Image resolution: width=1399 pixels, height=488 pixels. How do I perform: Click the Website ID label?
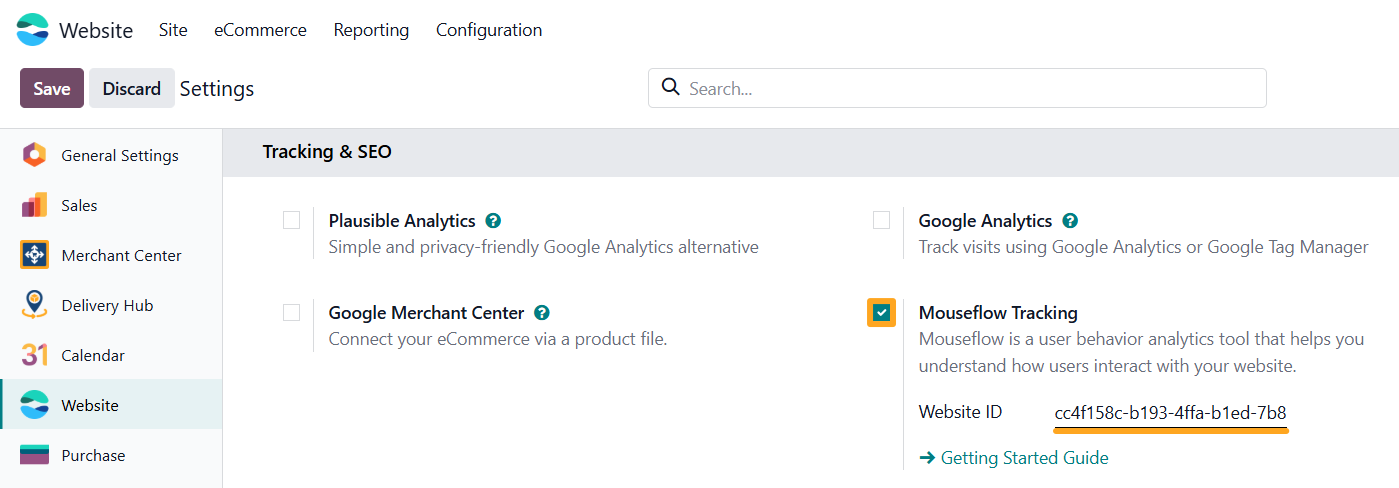click(960, 412)
